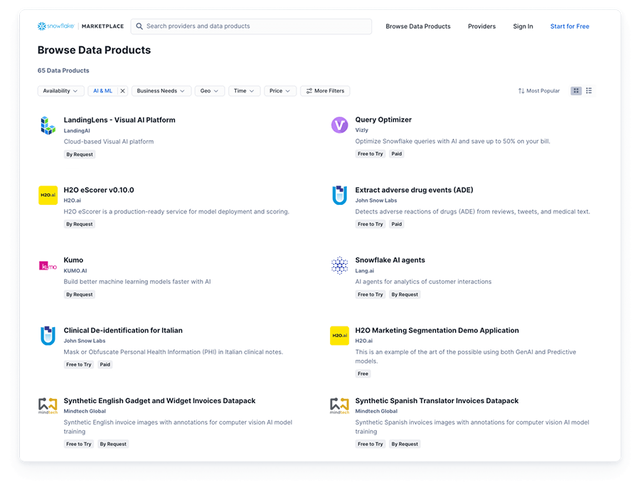Open Browse Data Products nav item
Image resolution: width=640 pixels, height=490 pixels.
coord(418,26)
